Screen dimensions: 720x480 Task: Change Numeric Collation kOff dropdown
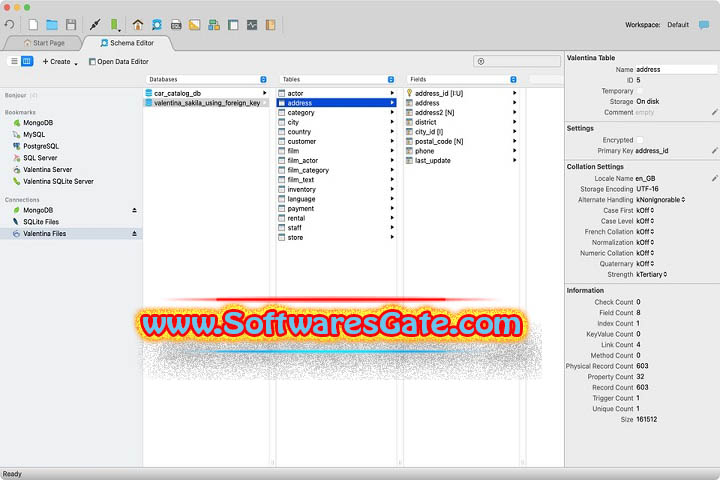coord(645,253)
